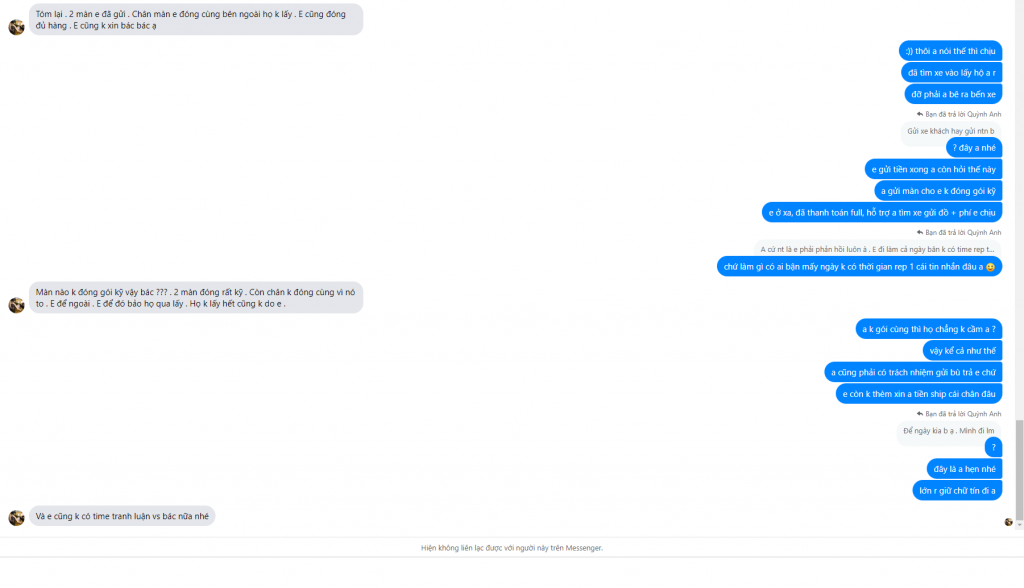Jump to quoted message "Gửi xe khách hay gửi ntn b"
This screenshot has width=1024, height=588.
tap(950, 131)
